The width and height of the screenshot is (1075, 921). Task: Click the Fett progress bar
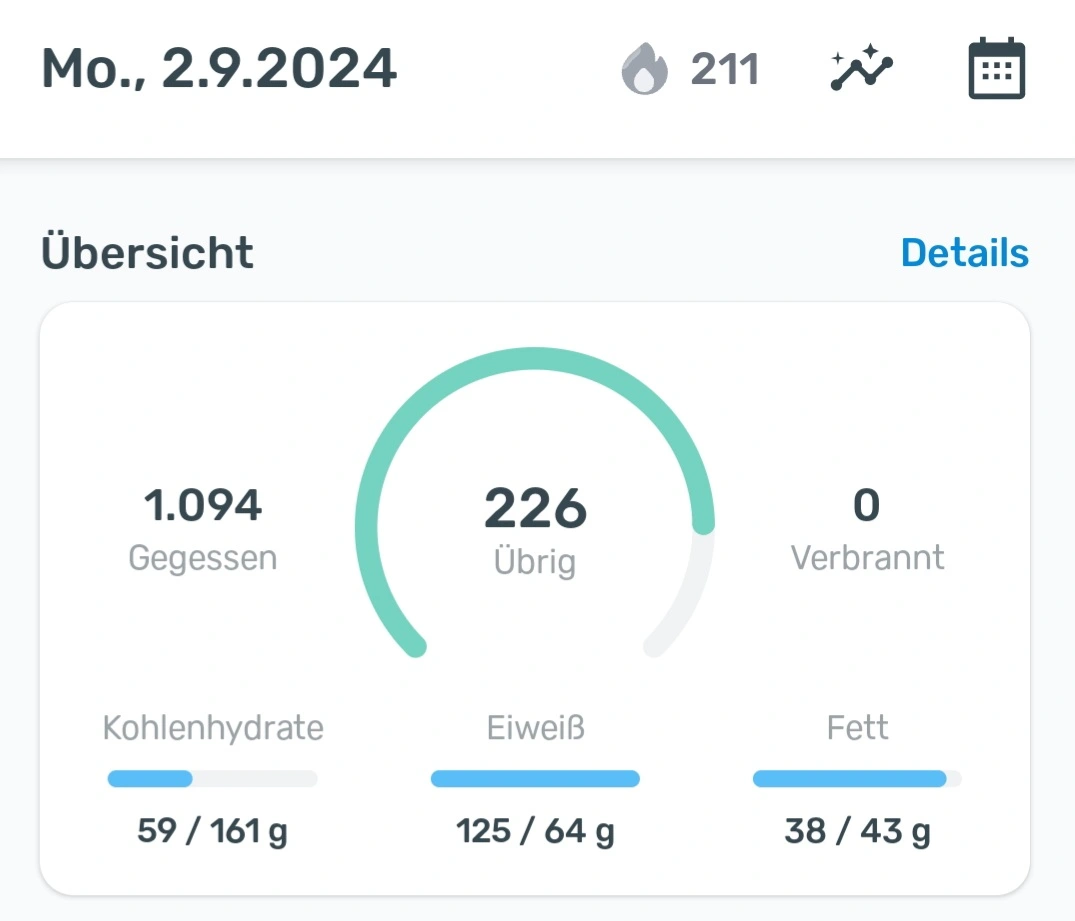(857, 779)
